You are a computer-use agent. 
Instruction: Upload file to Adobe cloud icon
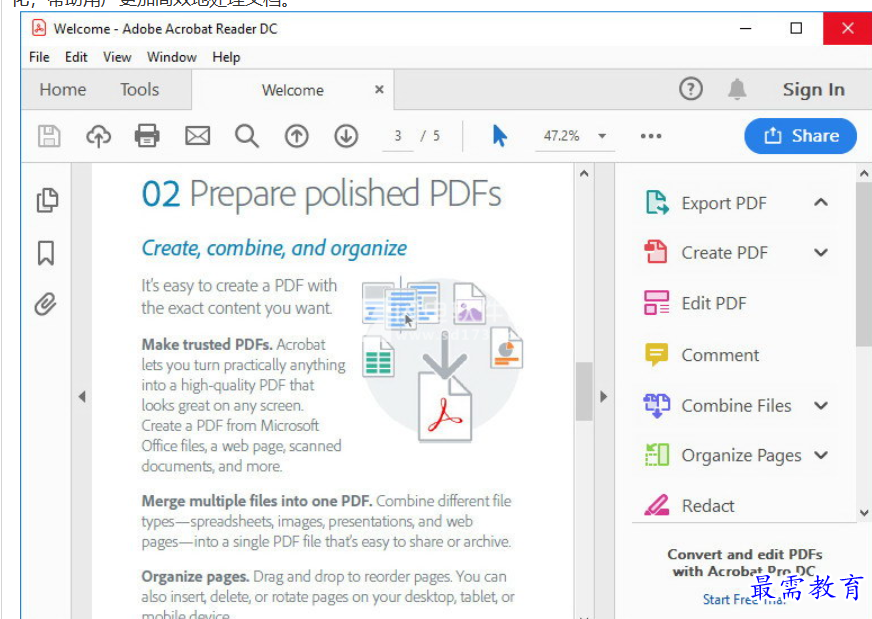point(98,136)
